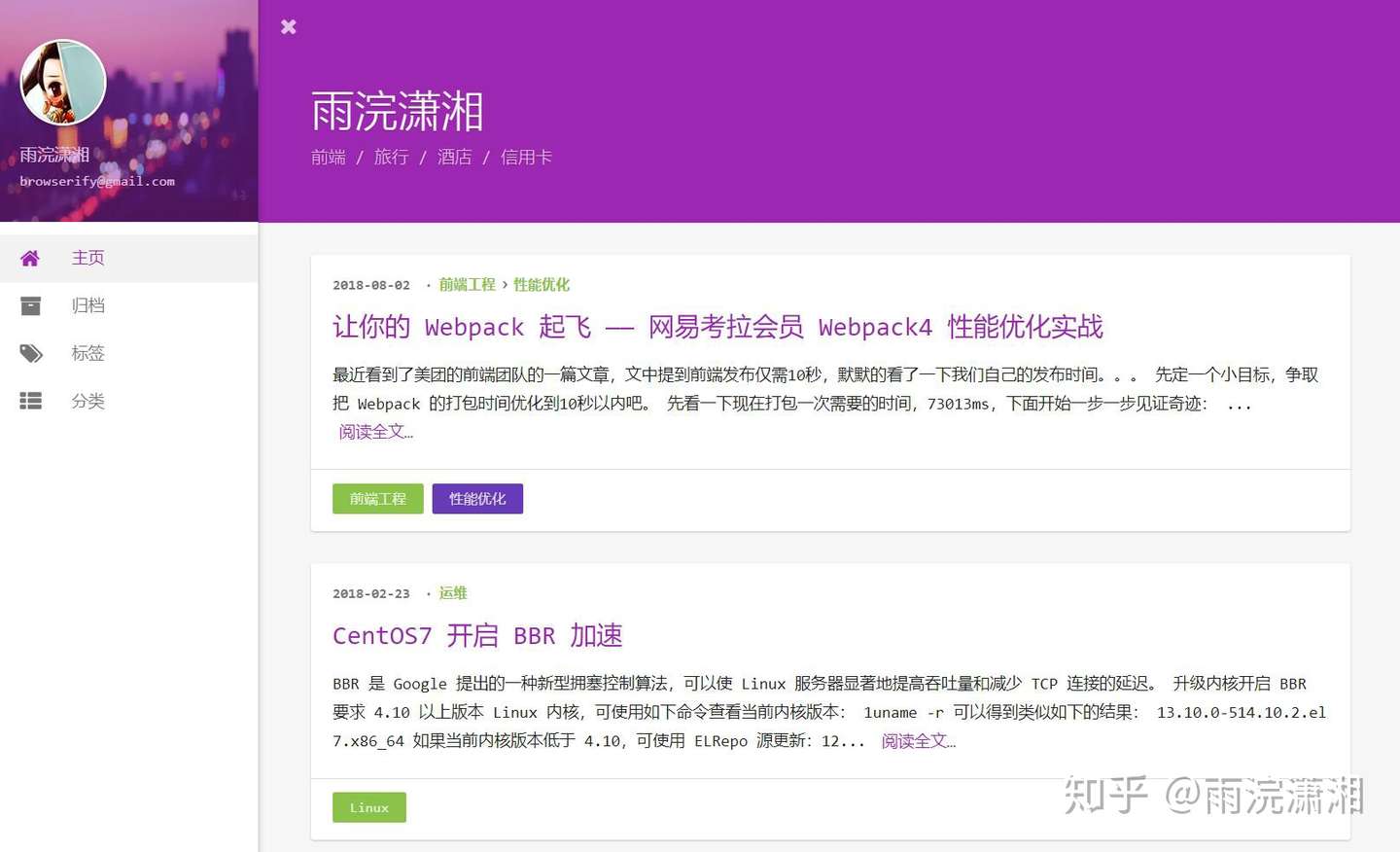The image size is (1400, 852).
Task: Select the 分类 menu entry
Action: (x=129, y=401)
